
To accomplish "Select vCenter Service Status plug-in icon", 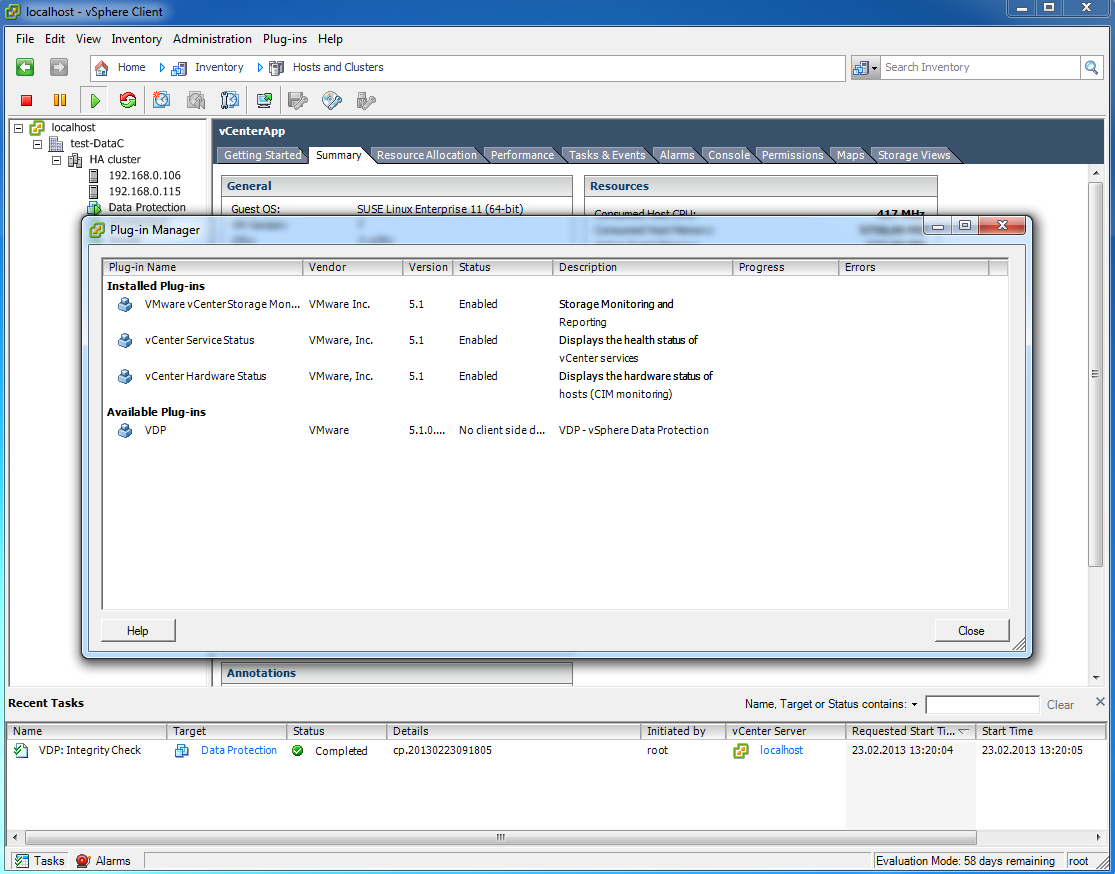I will [125, 341].
